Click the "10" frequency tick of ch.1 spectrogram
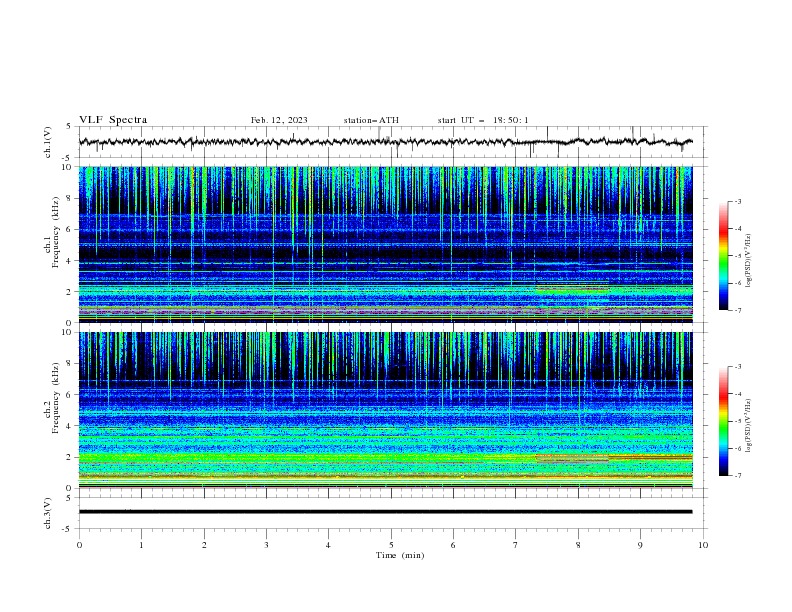792x612 pixels. 67,167
